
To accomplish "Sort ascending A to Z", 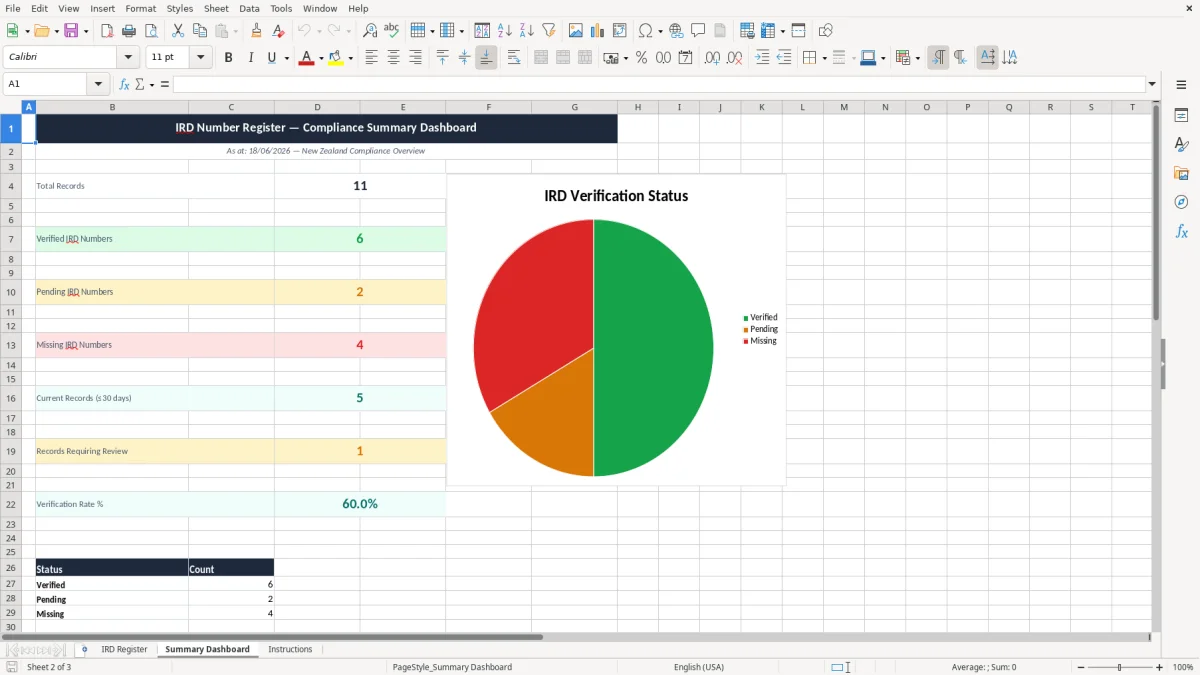I will (x=505, y=31).
